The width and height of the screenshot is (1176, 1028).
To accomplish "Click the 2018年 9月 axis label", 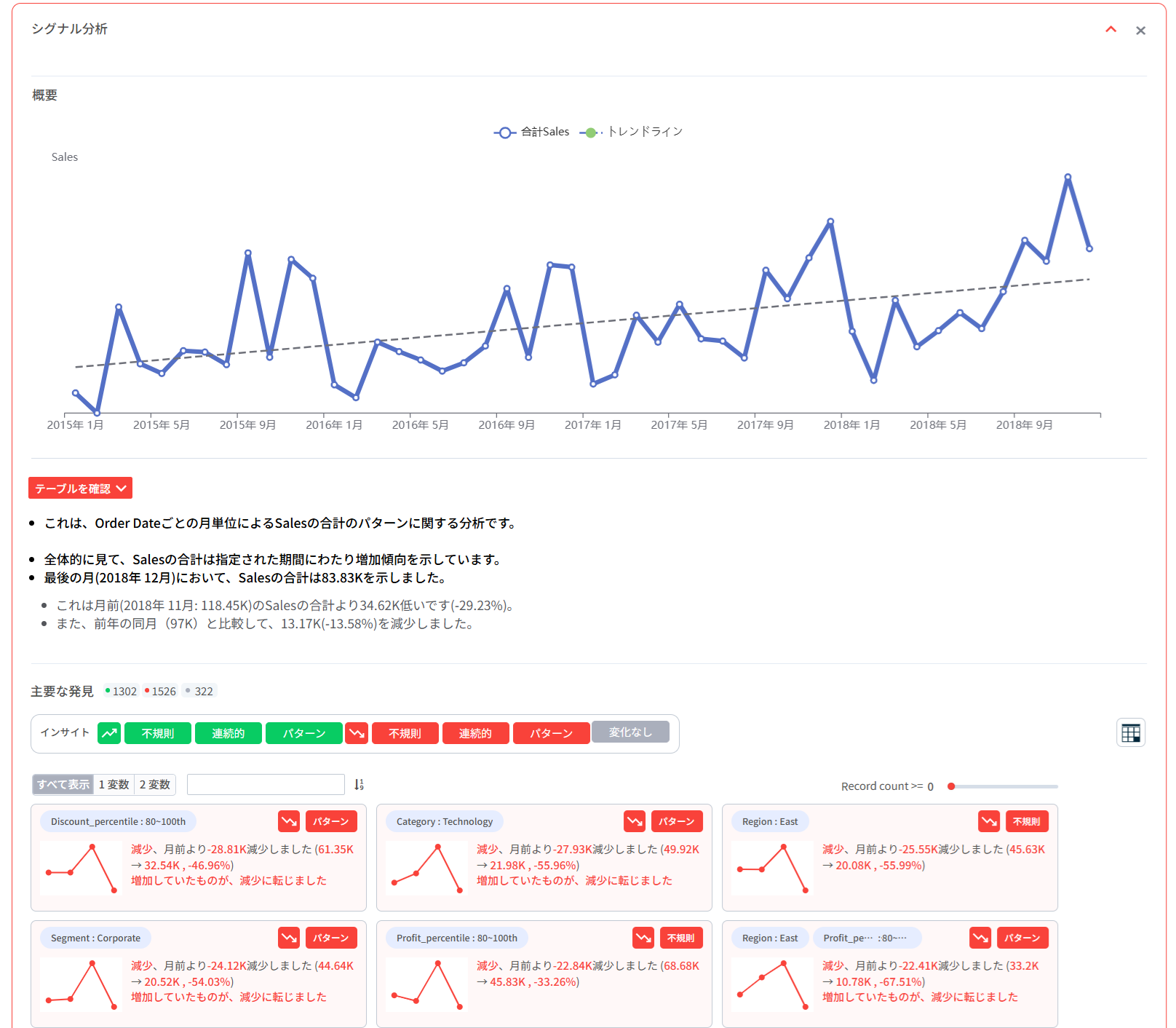I will [x=1024, y=424].
